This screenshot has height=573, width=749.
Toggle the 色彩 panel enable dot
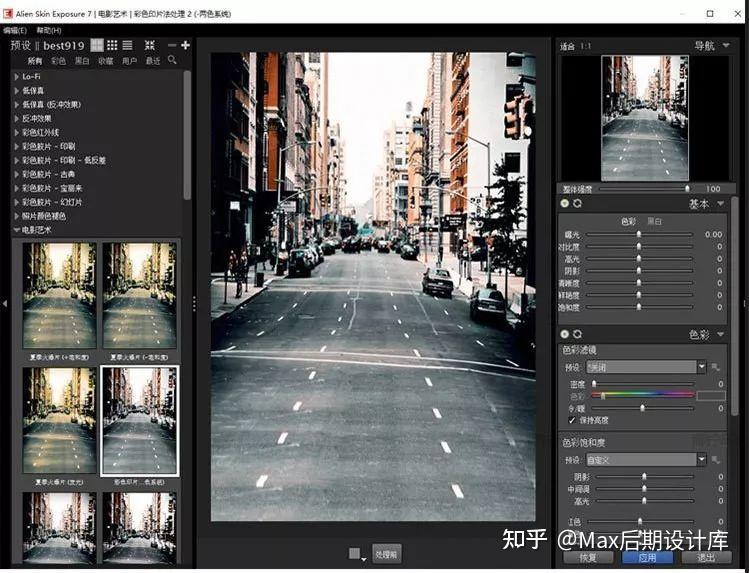click(x=565, y=334)
